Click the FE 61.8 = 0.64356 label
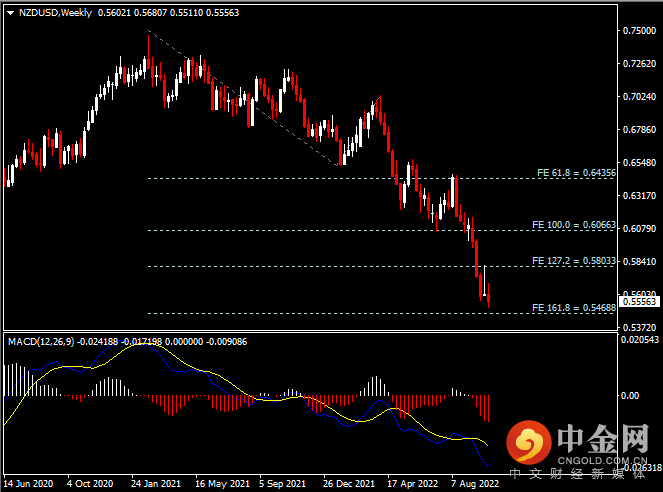The height and width of the screenshot is (492, 663). tap(576, 173)
